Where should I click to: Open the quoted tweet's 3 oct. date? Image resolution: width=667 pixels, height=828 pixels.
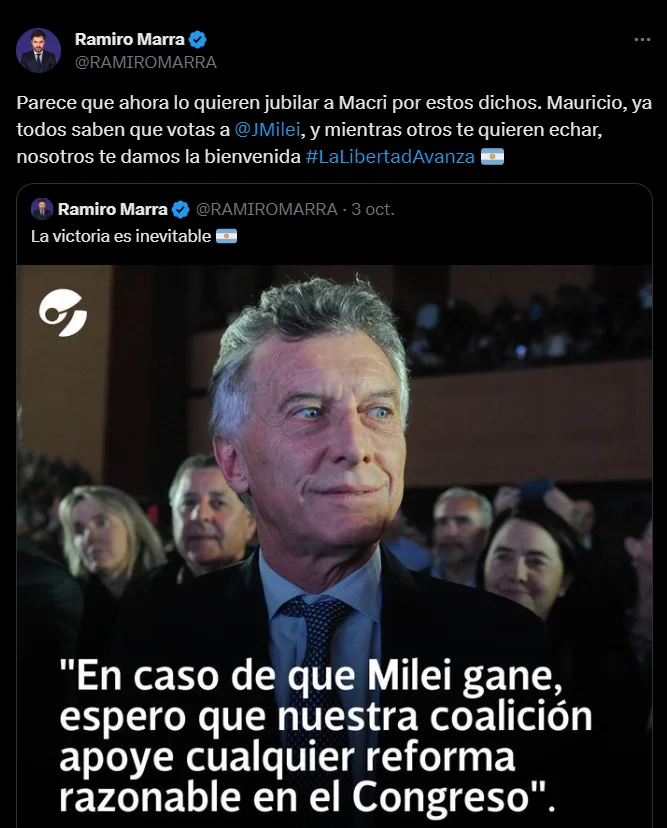[x=373, y=209]
